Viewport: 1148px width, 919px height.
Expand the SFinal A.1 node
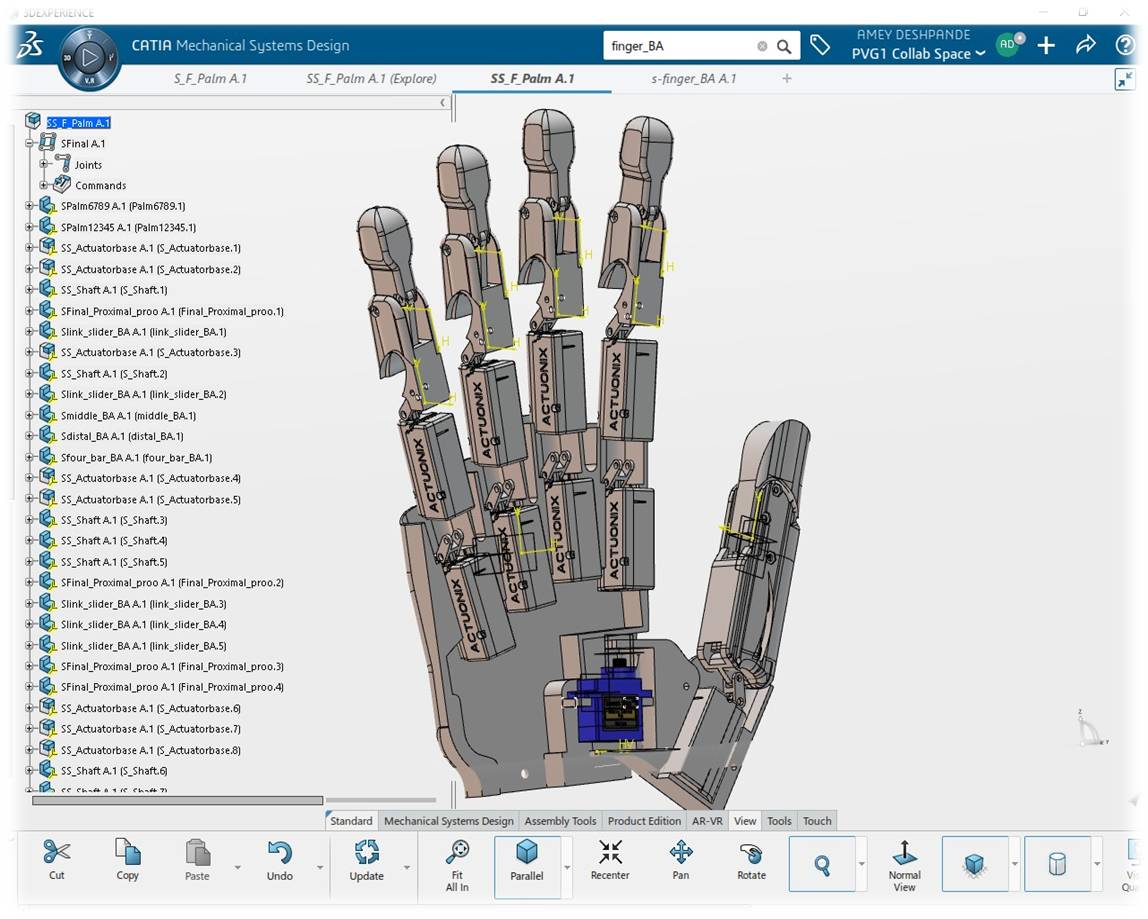pos(30,144)
